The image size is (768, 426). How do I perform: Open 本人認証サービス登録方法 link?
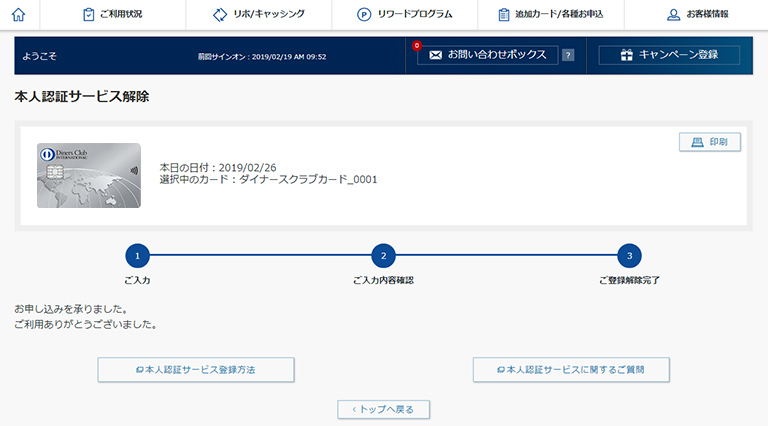coord(196,369)
